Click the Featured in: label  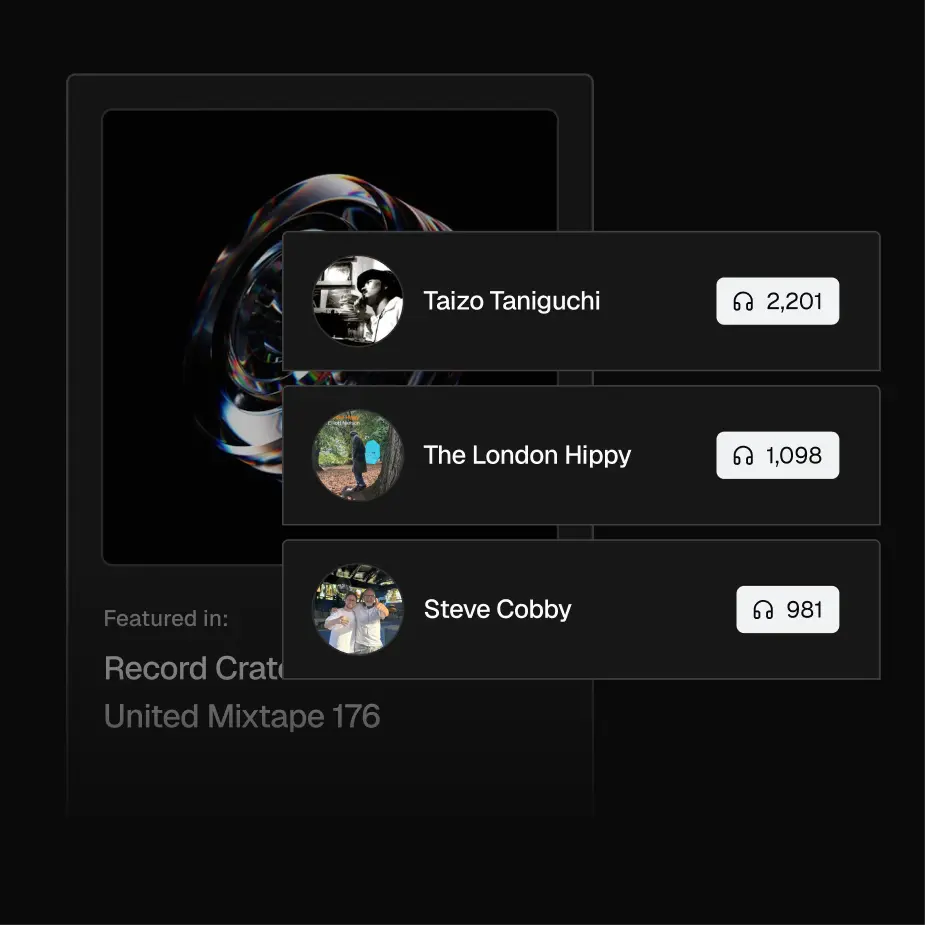166,618
